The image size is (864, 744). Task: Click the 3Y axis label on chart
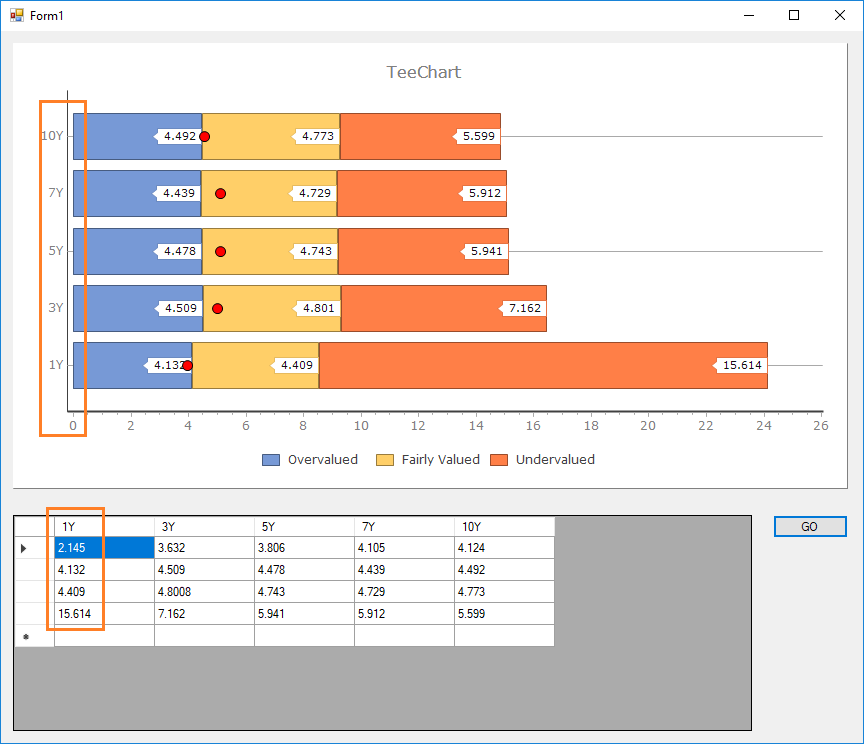point(56,308)
